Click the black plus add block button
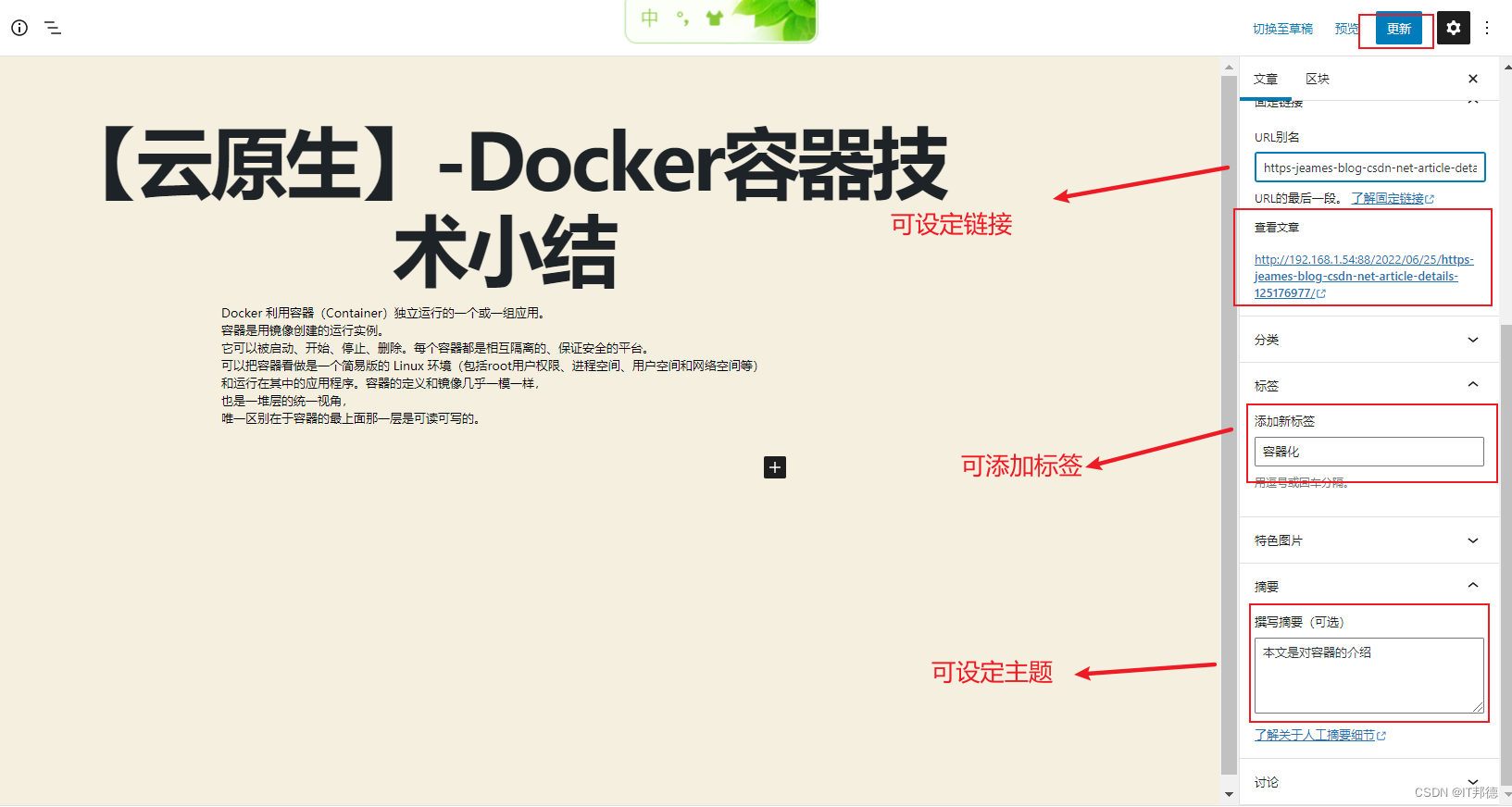The image size is (1512, 807). tap(775, 467)
